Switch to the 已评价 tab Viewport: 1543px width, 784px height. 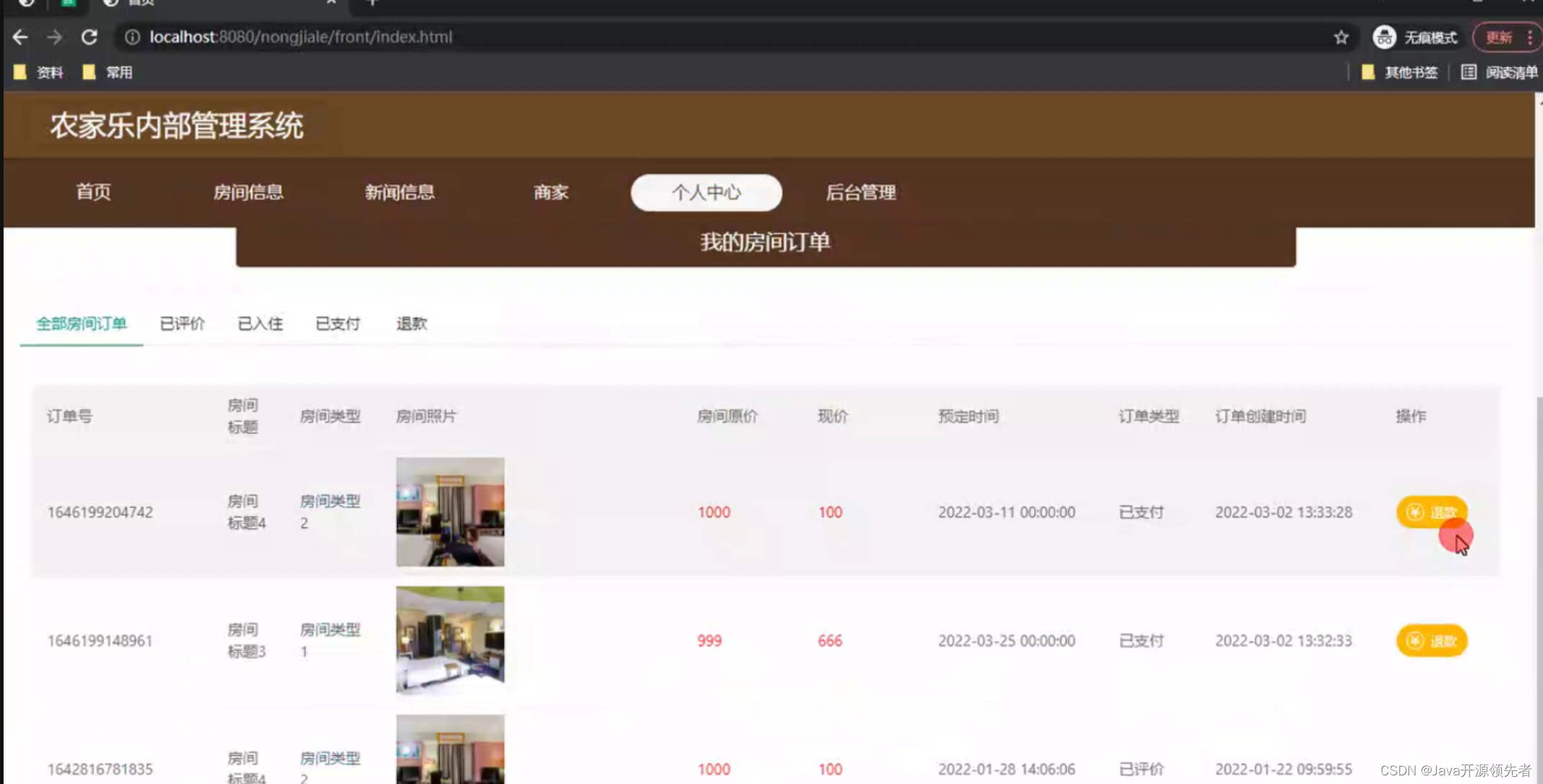(182, 324)
